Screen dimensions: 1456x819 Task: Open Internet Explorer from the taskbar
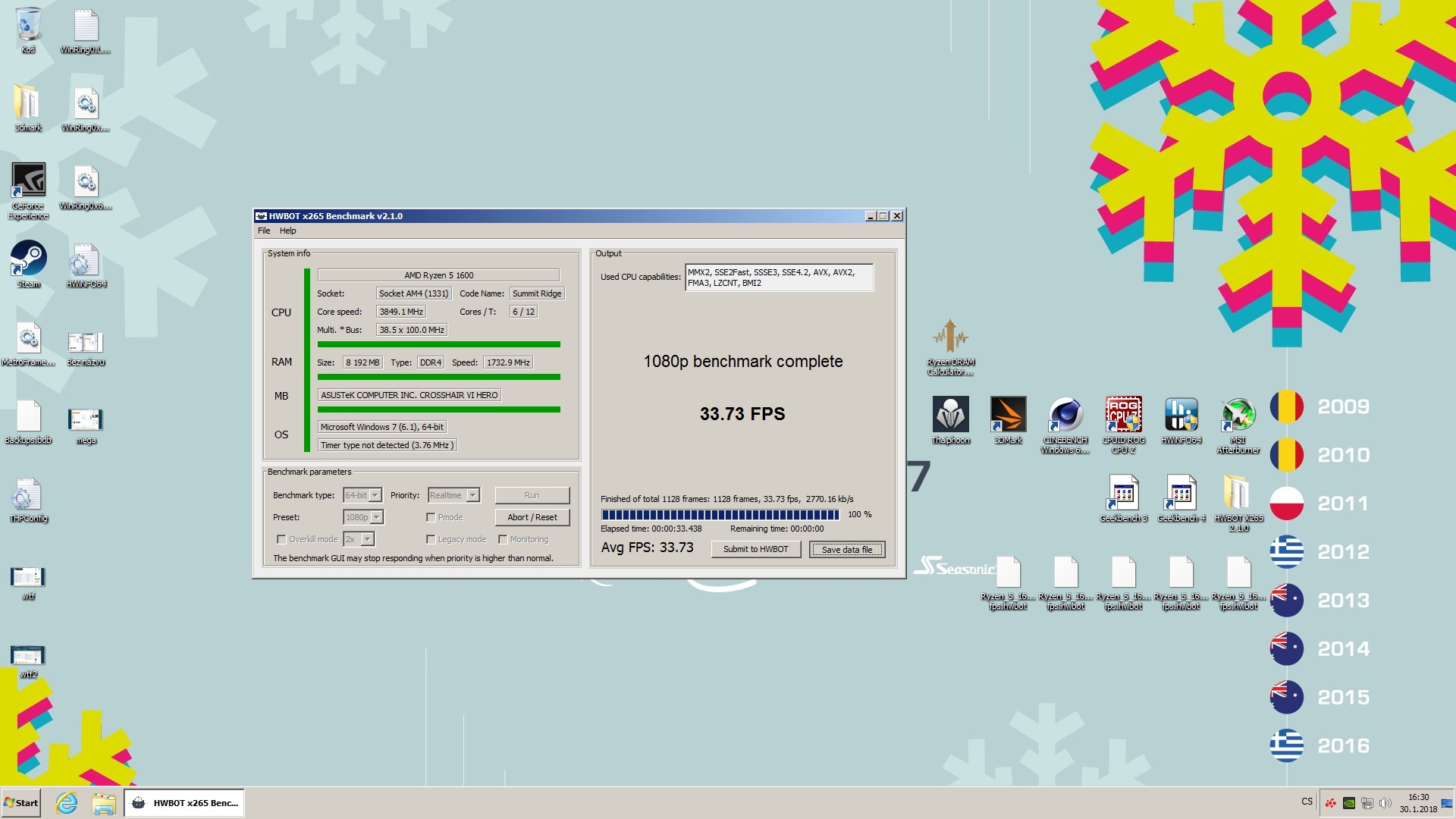[67, 802]
